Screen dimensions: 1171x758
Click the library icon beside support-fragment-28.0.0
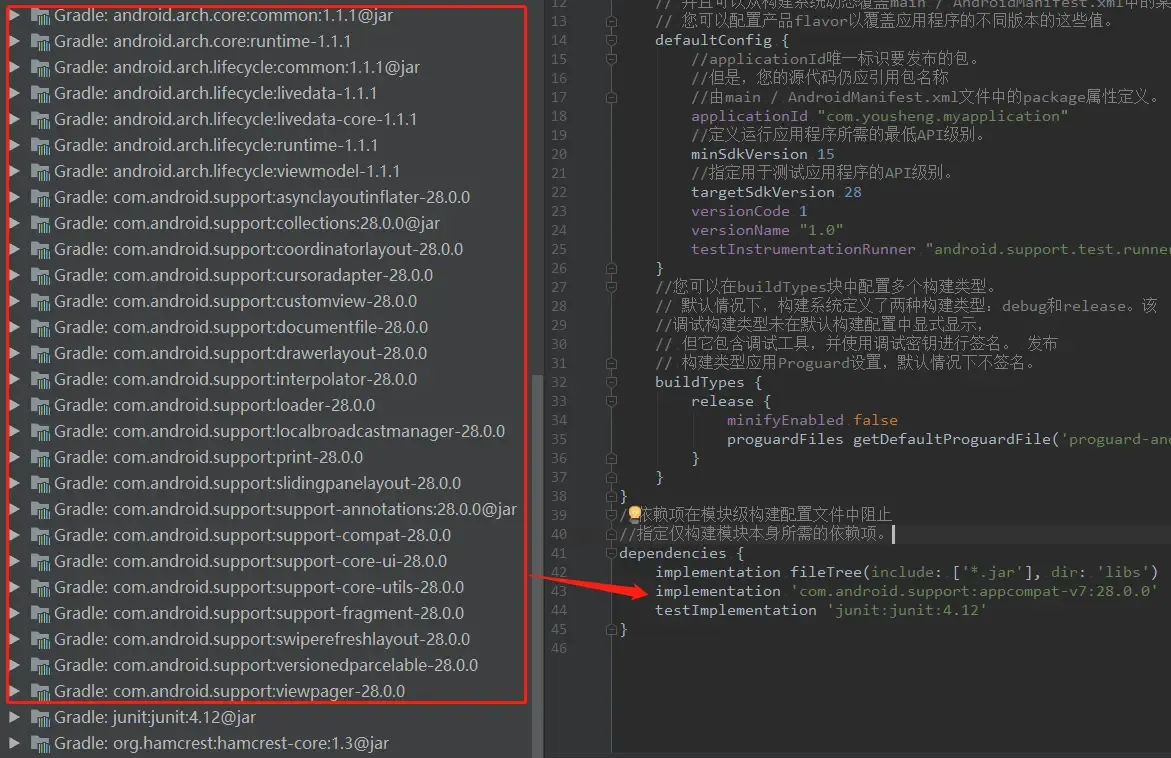[x=40, y=613]
